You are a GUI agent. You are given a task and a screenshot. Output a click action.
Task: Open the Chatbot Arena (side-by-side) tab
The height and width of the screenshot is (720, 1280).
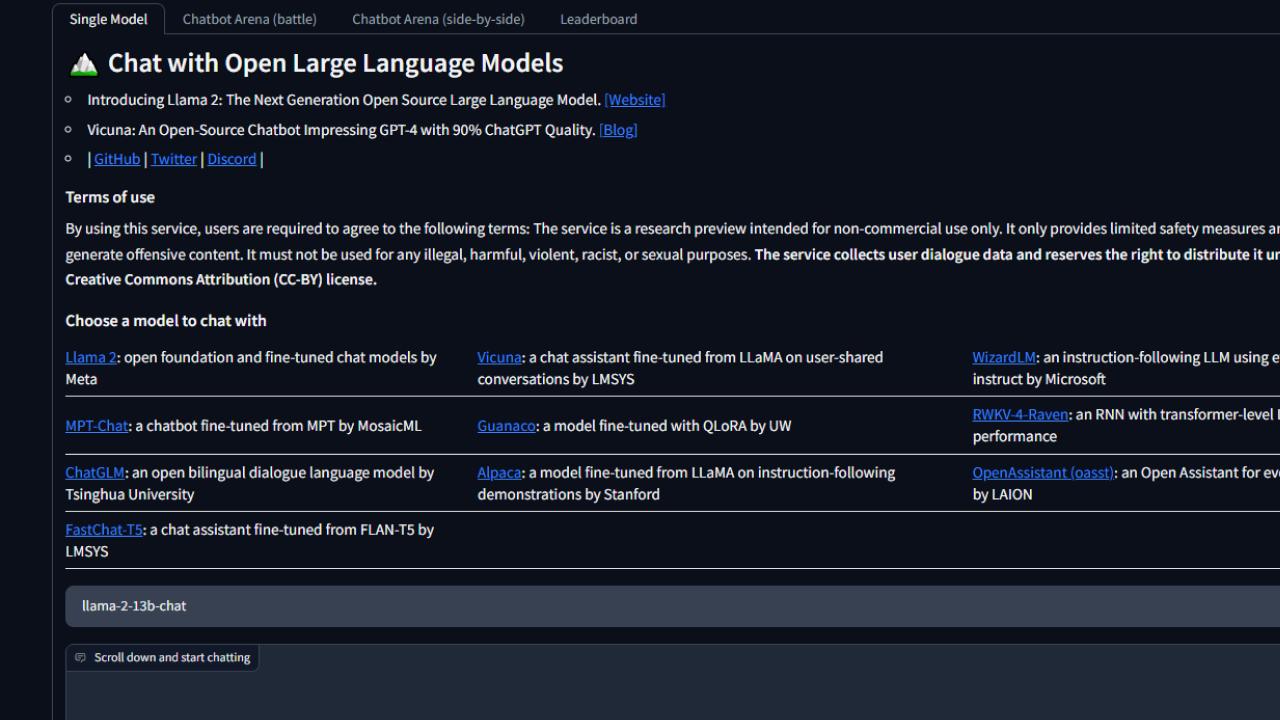438,19
